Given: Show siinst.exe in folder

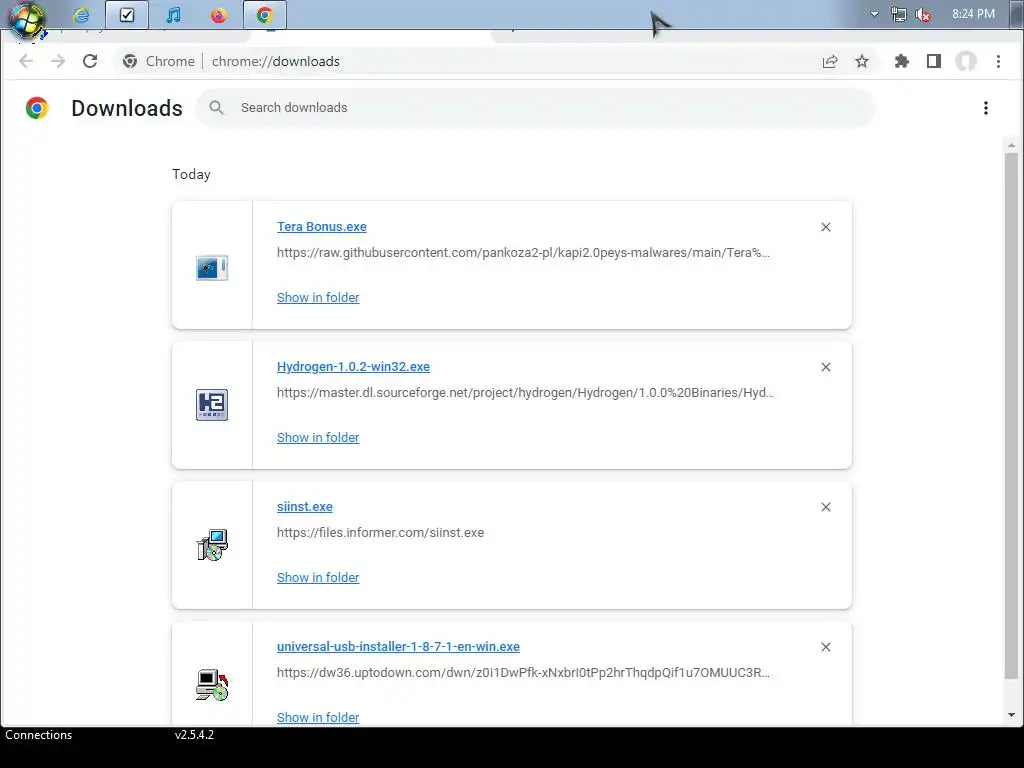Looking at the screenshot, I should [x=318, y=577].
